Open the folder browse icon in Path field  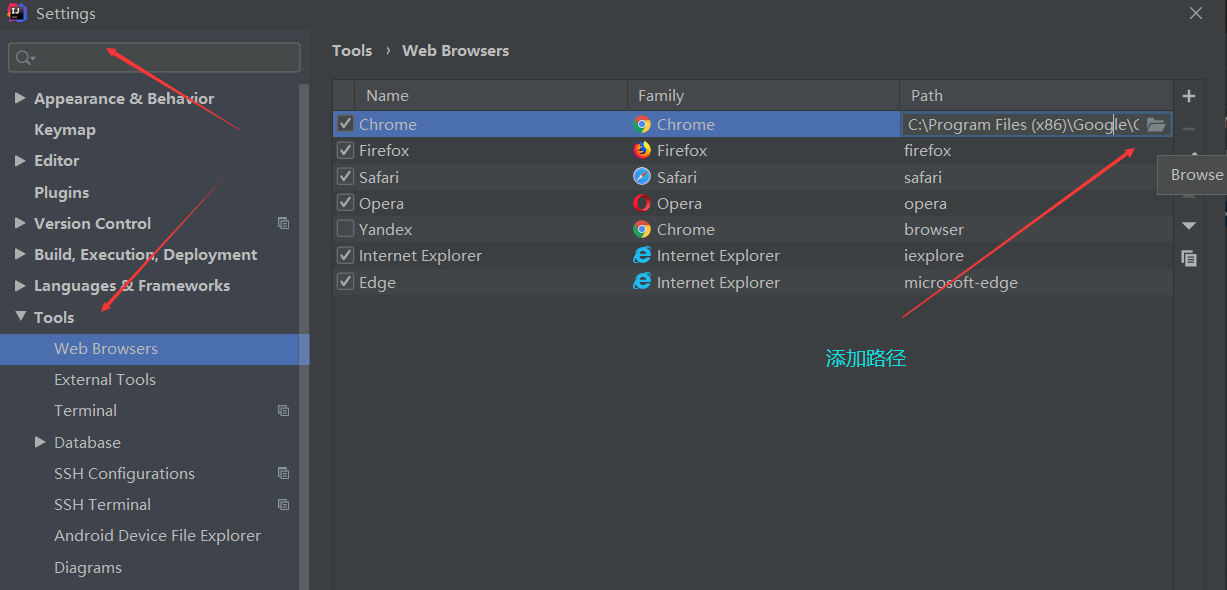click(x=1156, y=124)
